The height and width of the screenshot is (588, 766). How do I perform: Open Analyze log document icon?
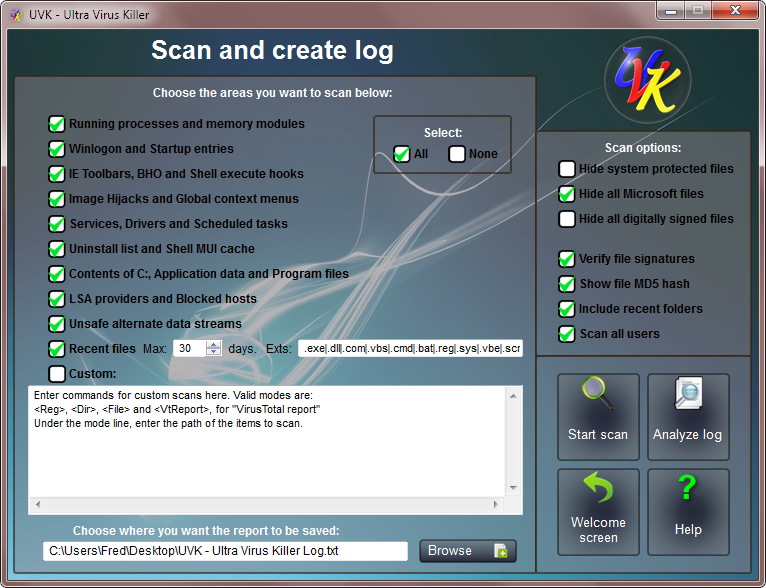point(688,393)
